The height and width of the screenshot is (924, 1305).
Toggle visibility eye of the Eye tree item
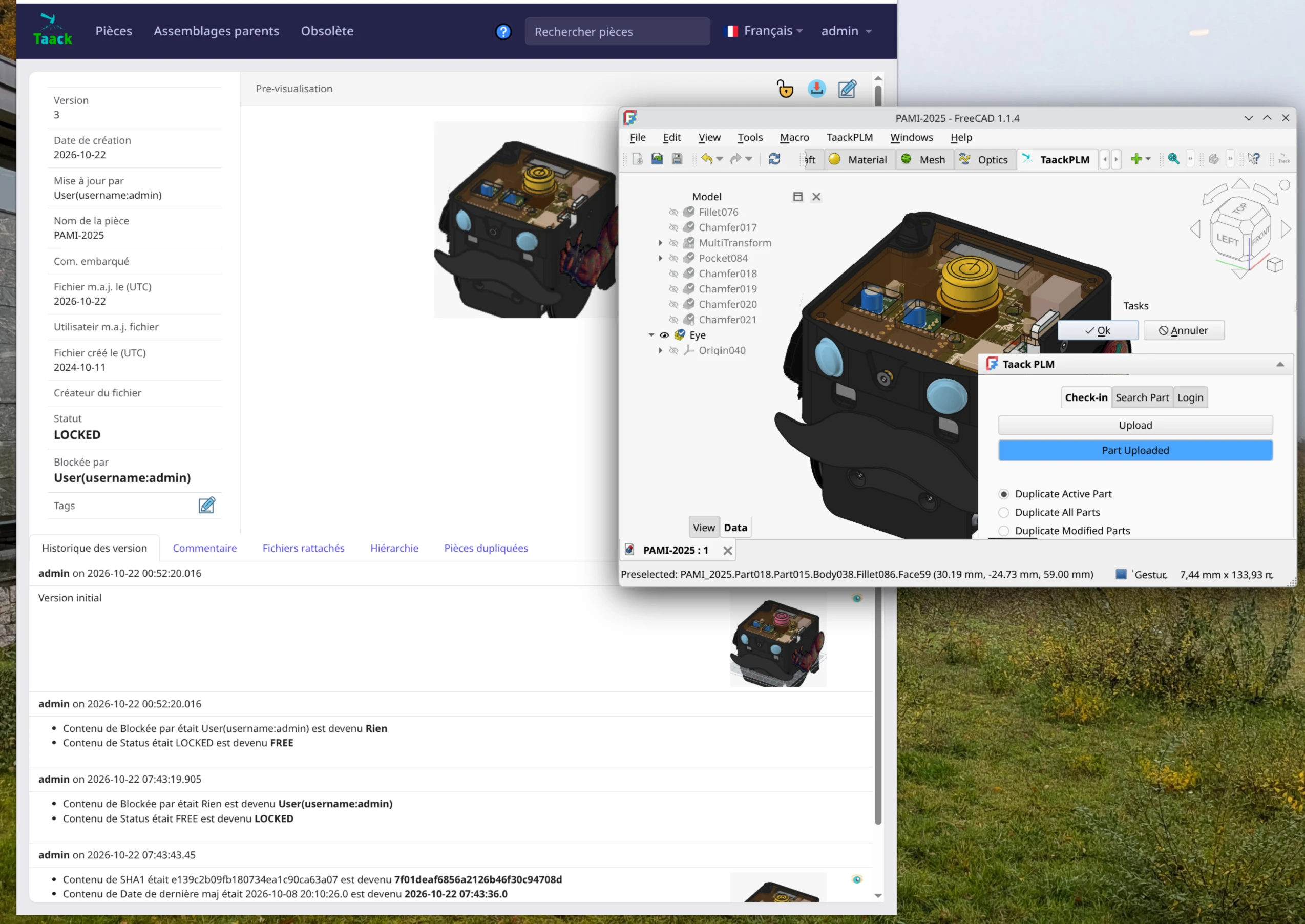[664, 335]
